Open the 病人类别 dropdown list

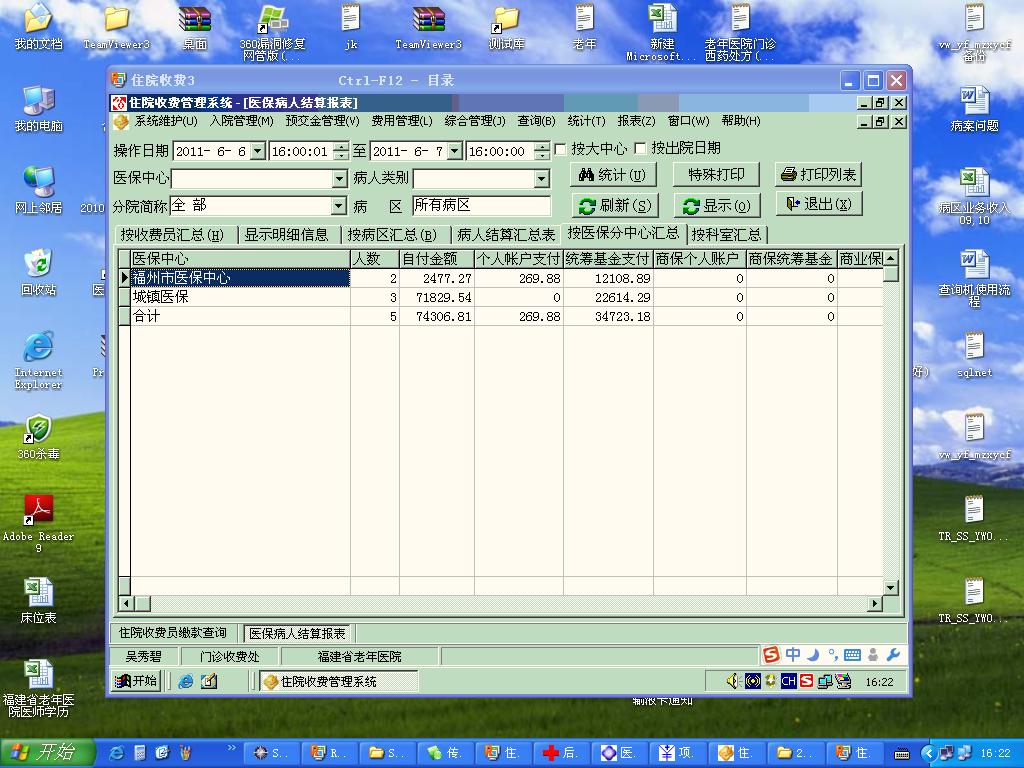click(x=541, y=179)
